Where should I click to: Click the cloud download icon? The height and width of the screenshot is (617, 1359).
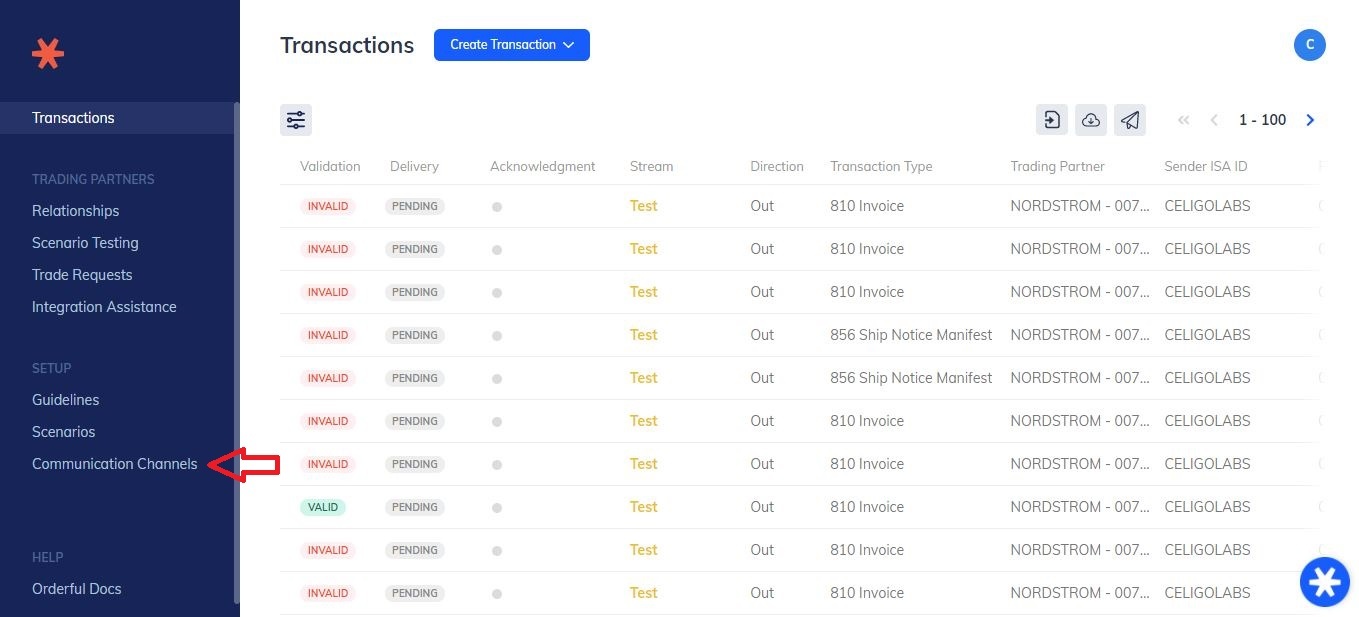1091,120
